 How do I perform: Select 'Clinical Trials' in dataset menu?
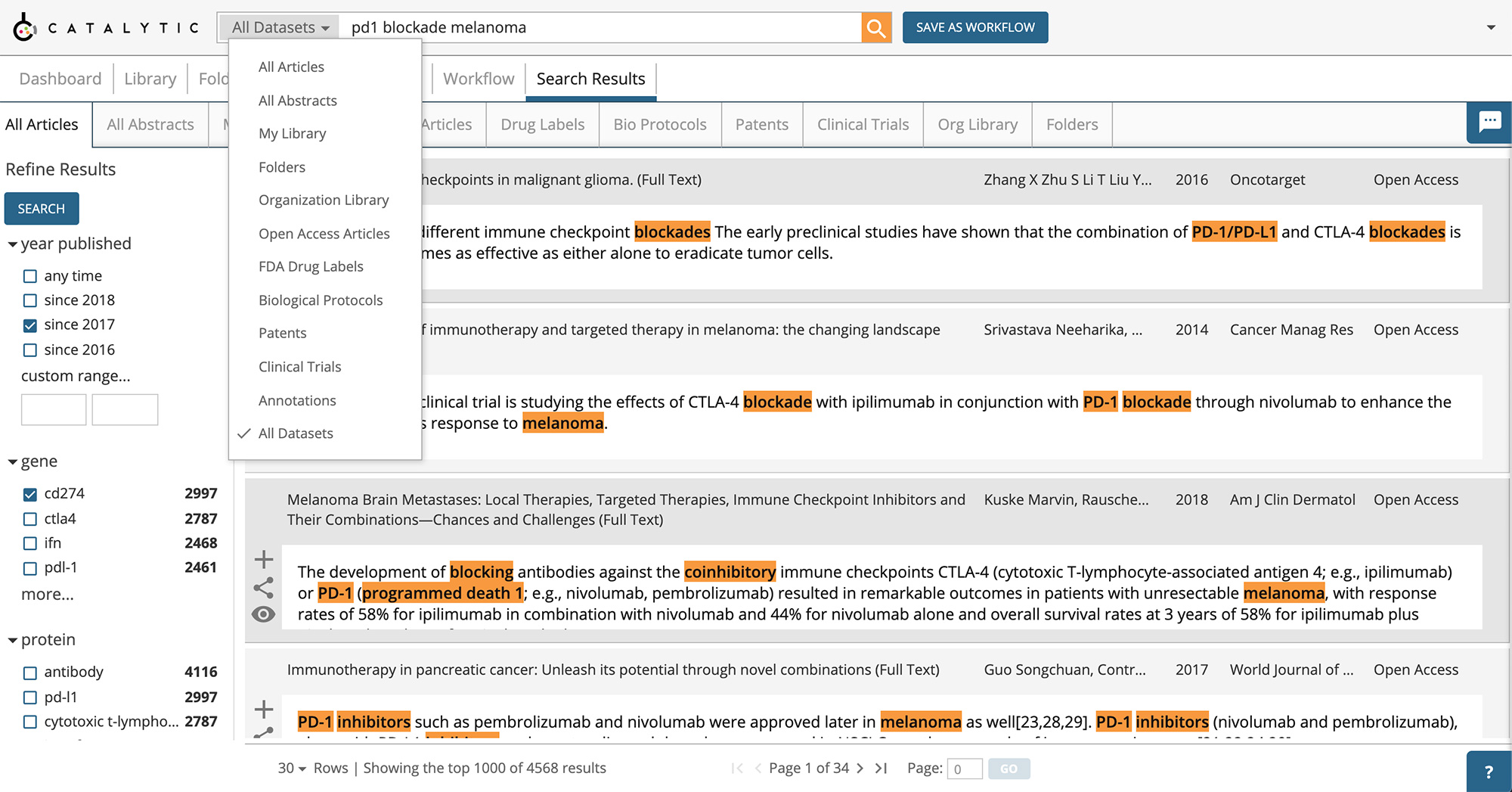[299, 367]
